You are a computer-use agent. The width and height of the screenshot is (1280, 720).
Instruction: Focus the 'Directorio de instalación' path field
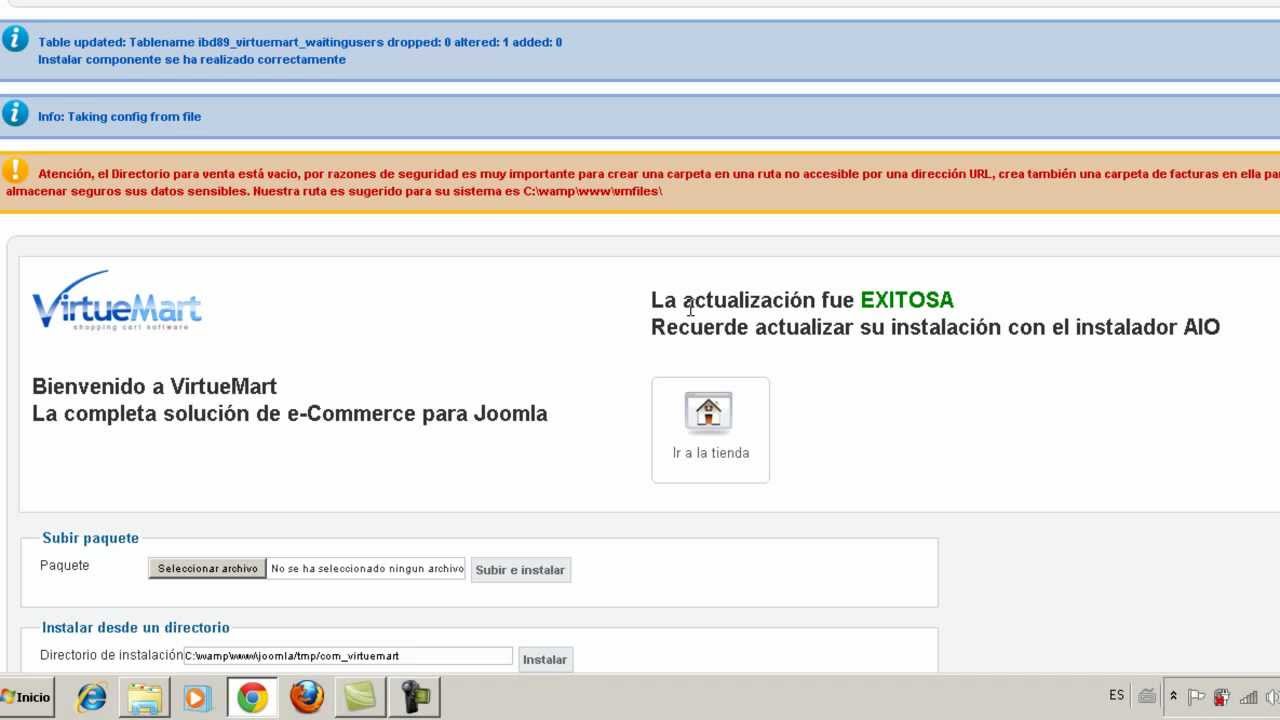tap(348, 656)
